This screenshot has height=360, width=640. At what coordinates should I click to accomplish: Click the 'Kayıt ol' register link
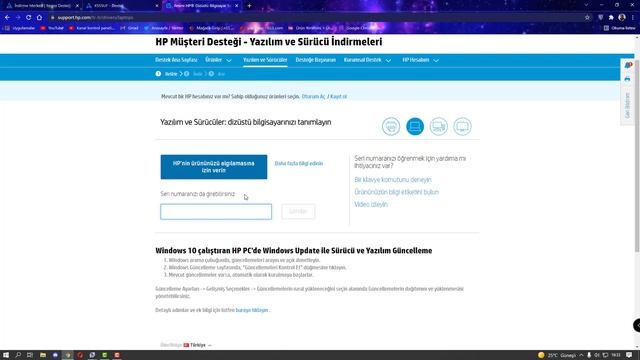coord(338,97)
